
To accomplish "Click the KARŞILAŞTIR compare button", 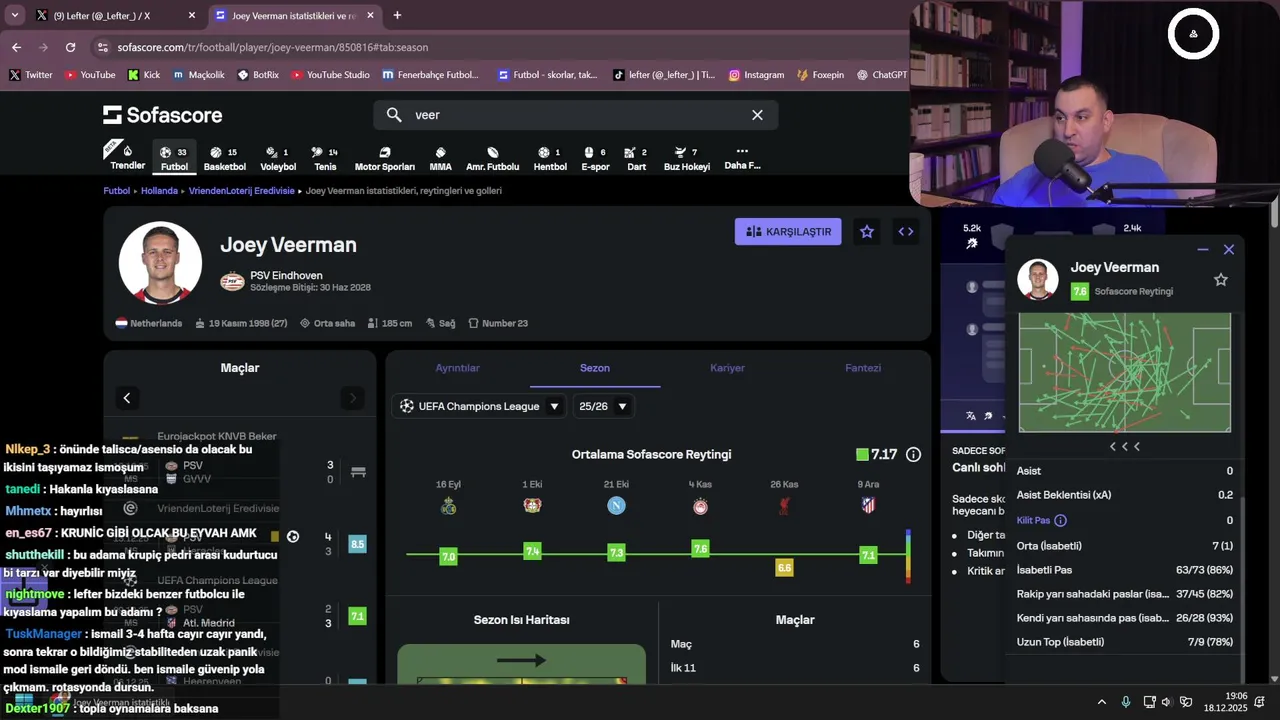I will pos(788,232).
